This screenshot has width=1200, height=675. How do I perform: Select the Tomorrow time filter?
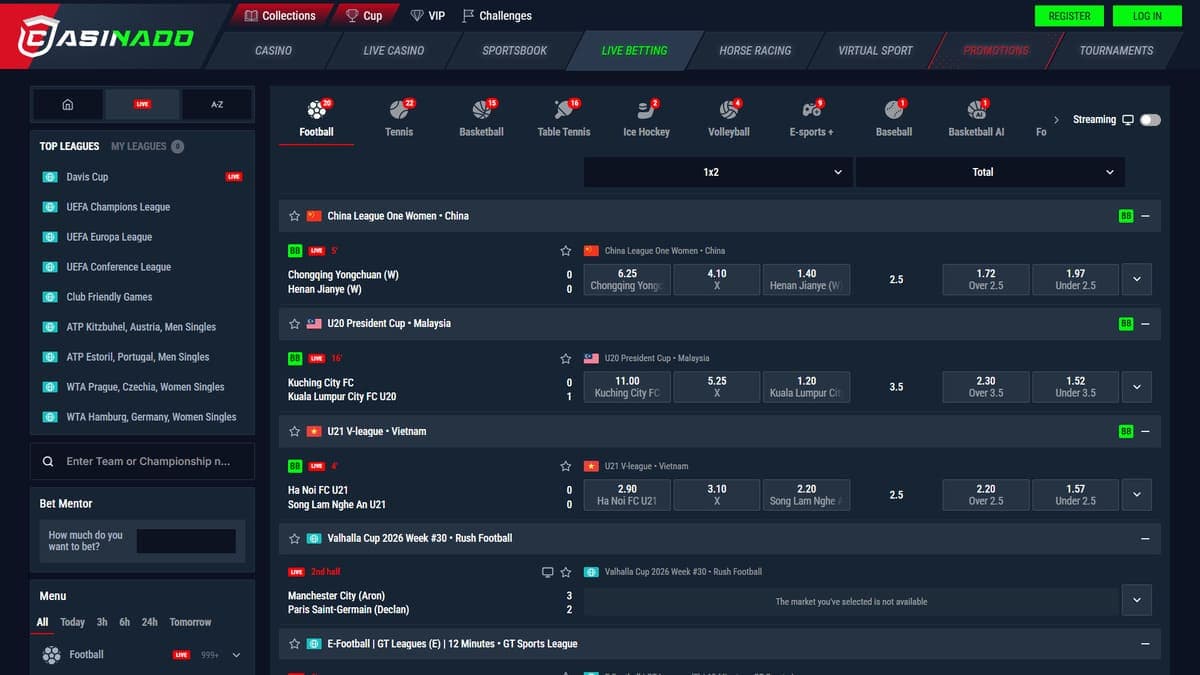coord(190,622)
